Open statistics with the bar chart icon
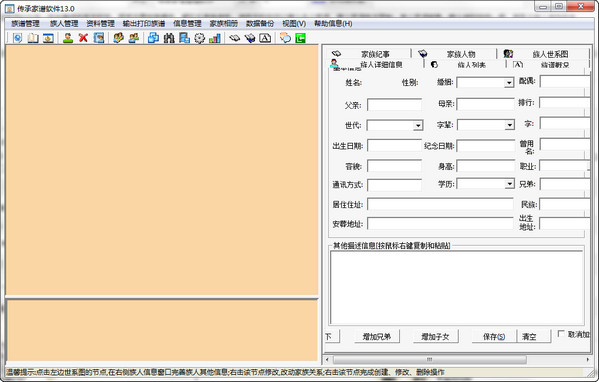The image size is (599, 382). coord(215,38)
